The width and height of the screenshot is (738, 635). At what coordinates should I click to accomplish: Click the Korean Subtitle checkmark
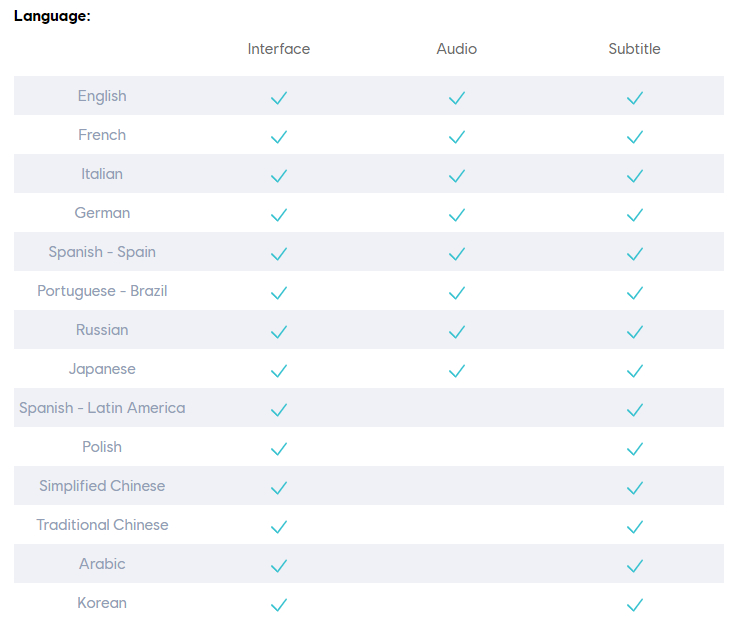[x=634, y=605]
